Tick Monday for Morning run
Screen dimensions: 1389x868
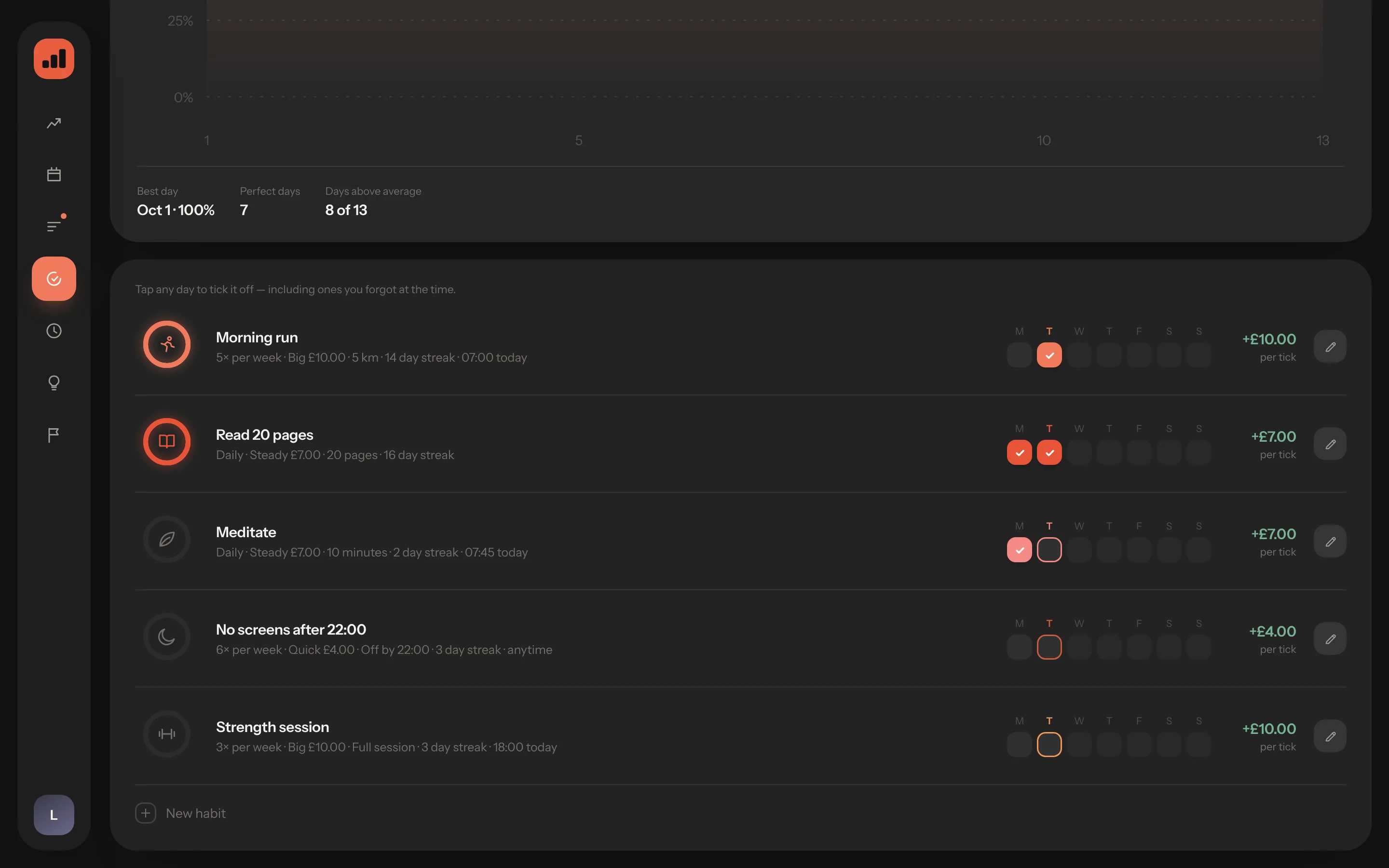pyautogui.click(x=1020, y=355)
